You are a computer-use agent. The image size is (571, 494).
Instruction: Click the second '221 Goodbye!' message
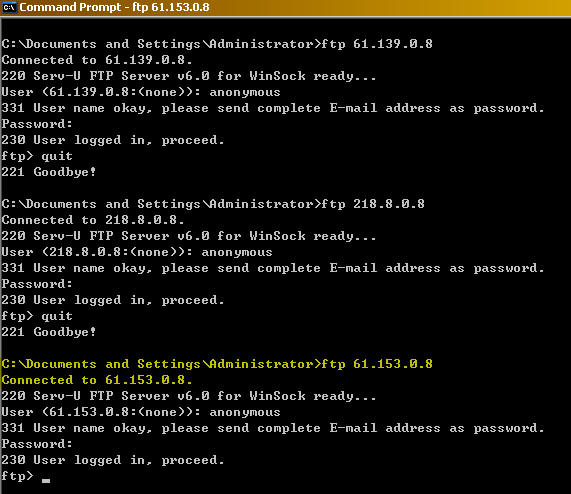pyautogui.click(x=49, y=332)
